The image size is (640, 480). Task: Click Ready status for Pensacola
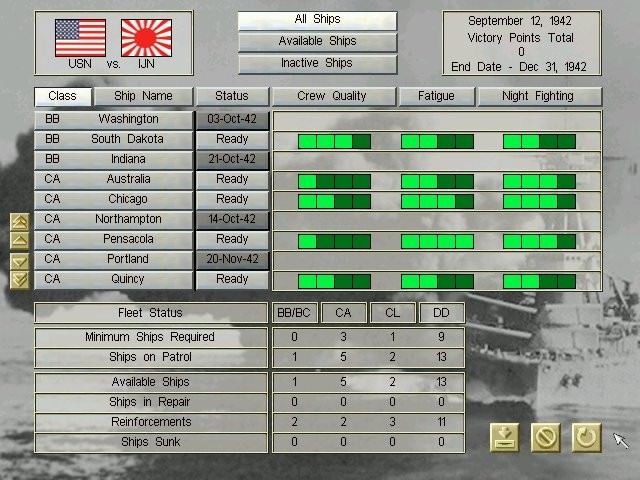231,239
